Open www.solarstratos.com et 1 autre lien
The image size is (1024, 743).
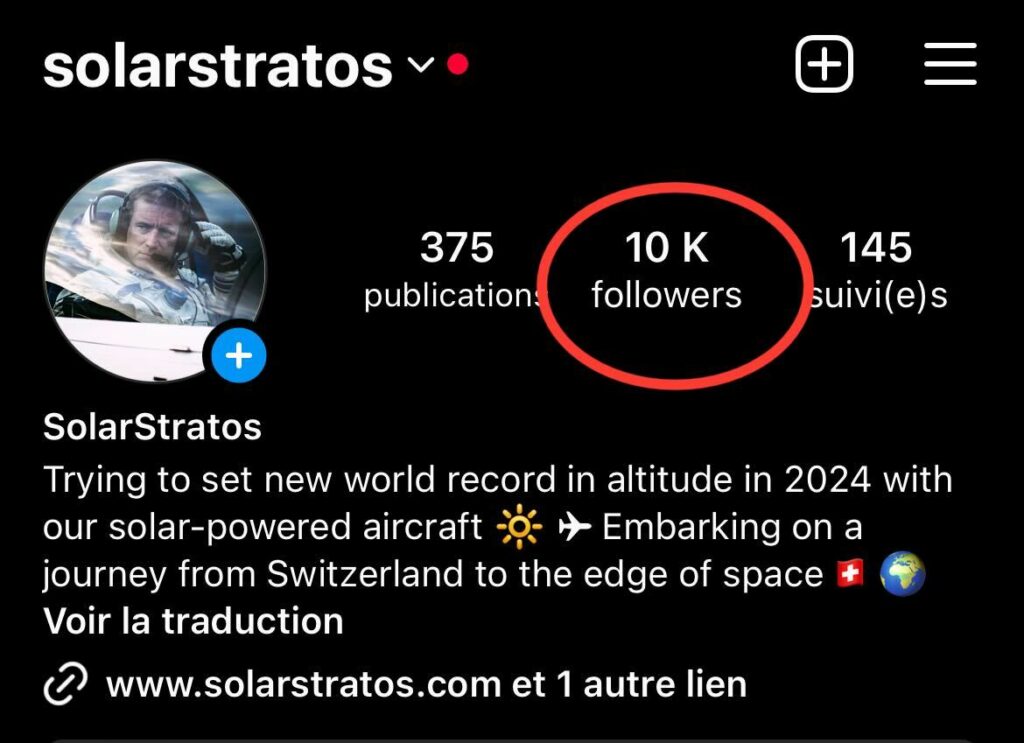point(426,684)
